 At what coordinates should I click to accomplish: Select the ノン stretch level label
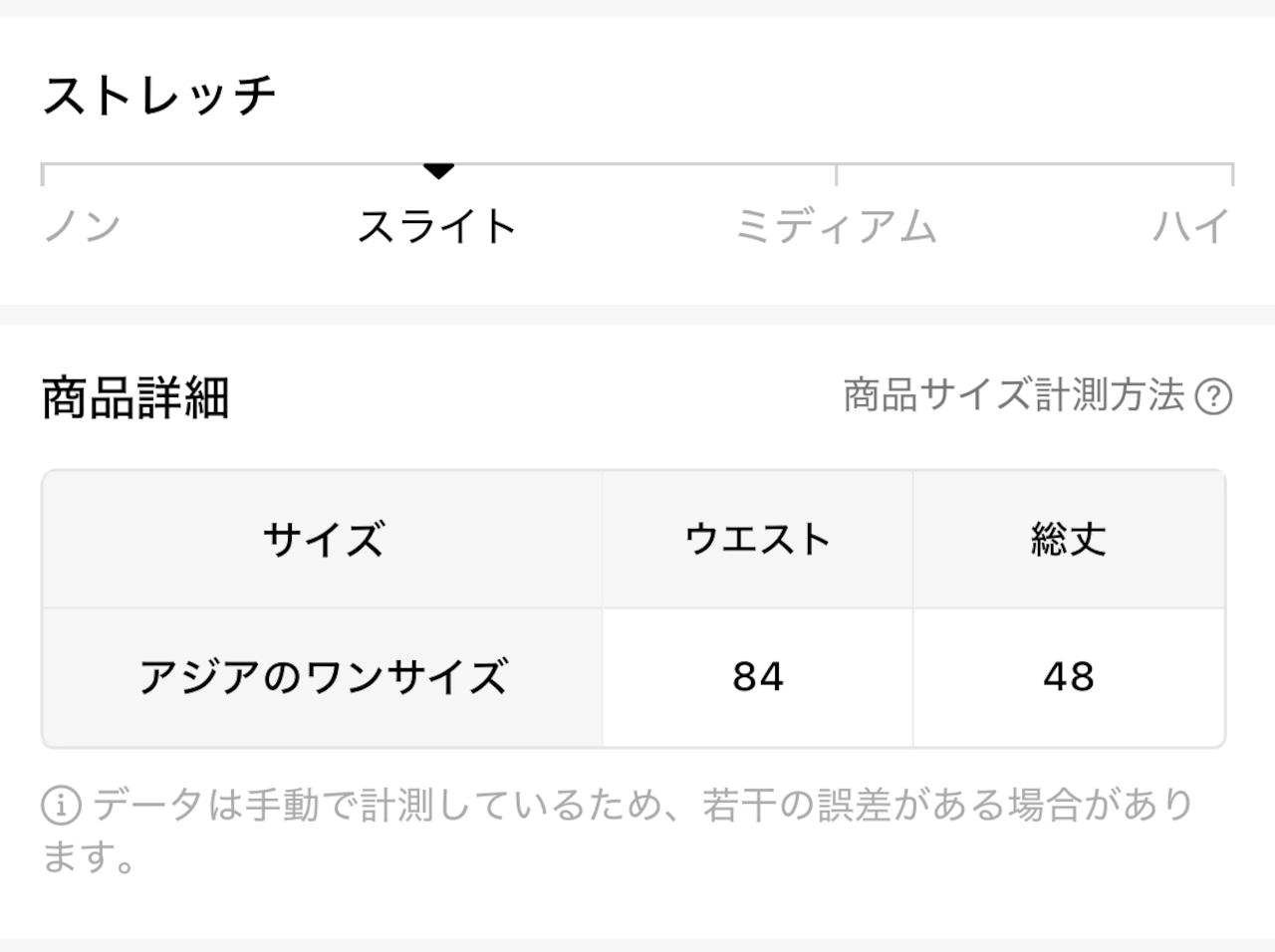click(x=82, y=227)
